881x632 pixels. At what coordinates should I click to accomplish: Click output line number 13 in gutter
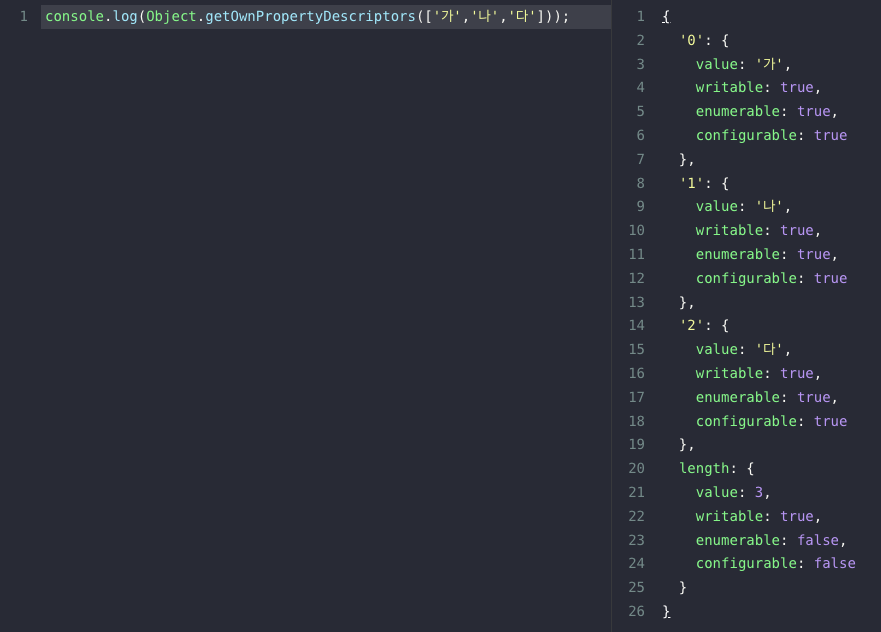[x=637, y=302]
